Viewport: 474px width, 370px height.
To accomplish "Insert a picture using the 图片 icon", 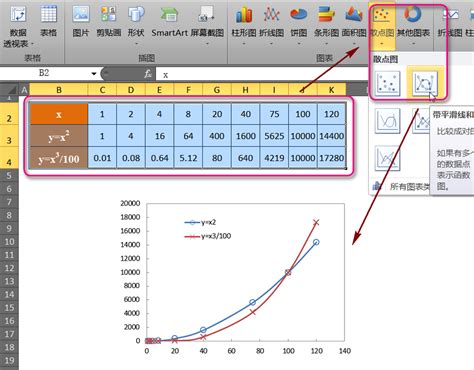I will click(81, 15).
